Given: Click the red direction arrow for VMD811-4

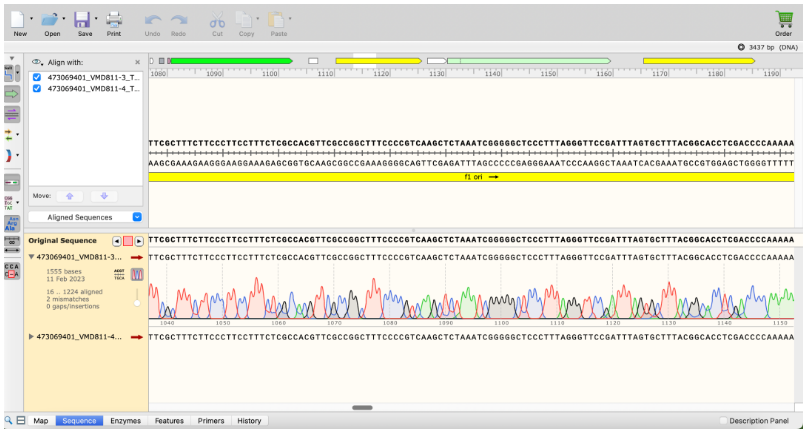Looking at the screenshot, I should click(x=137, y=337).
